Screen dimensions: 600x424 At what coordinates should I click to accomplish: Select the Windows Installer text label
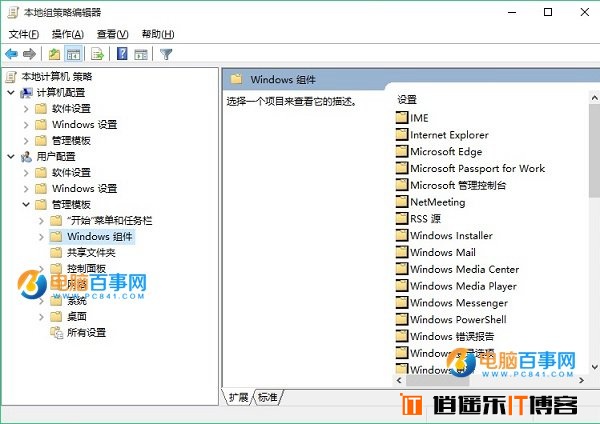point(451,235)
